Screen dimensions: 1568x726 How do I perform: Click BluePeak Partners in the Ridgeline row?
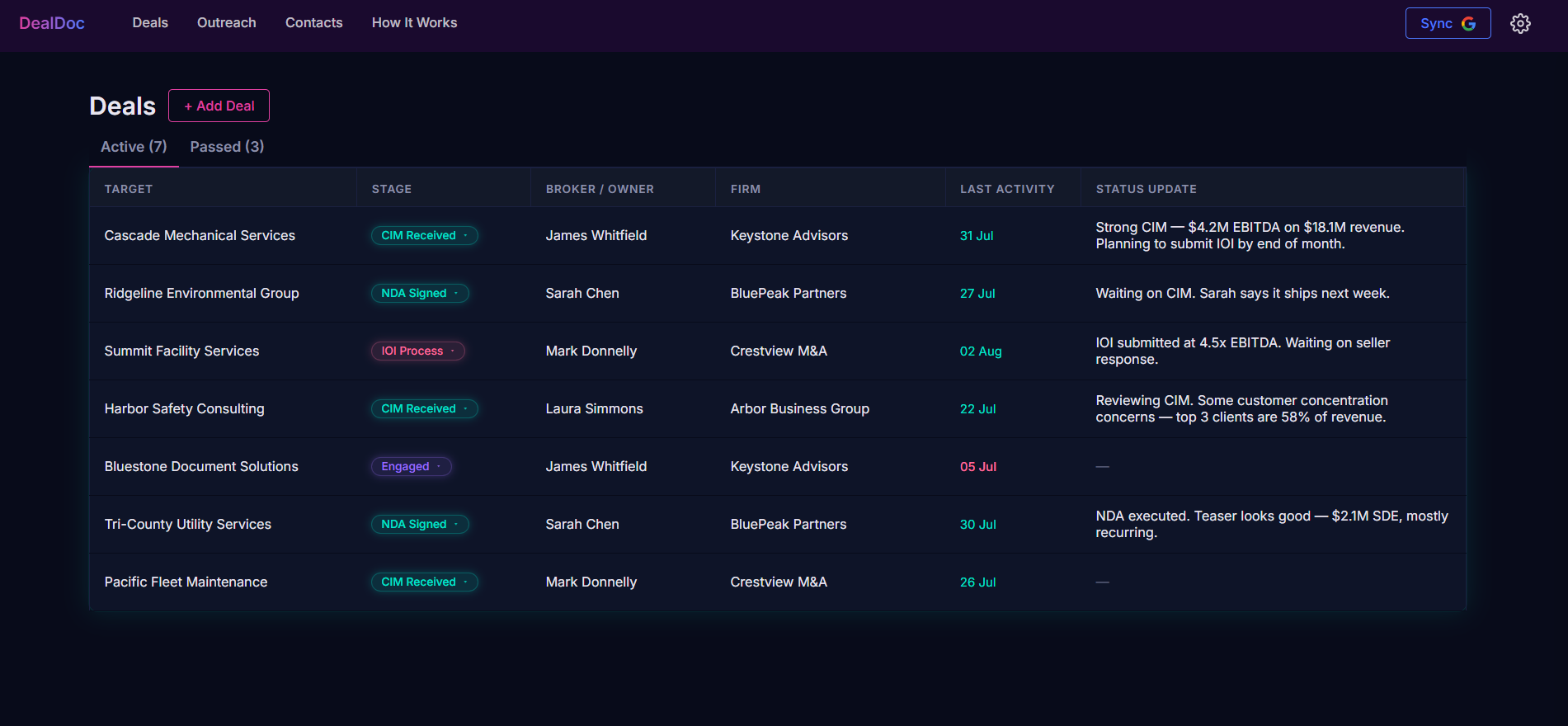click(x=789, y=293)
